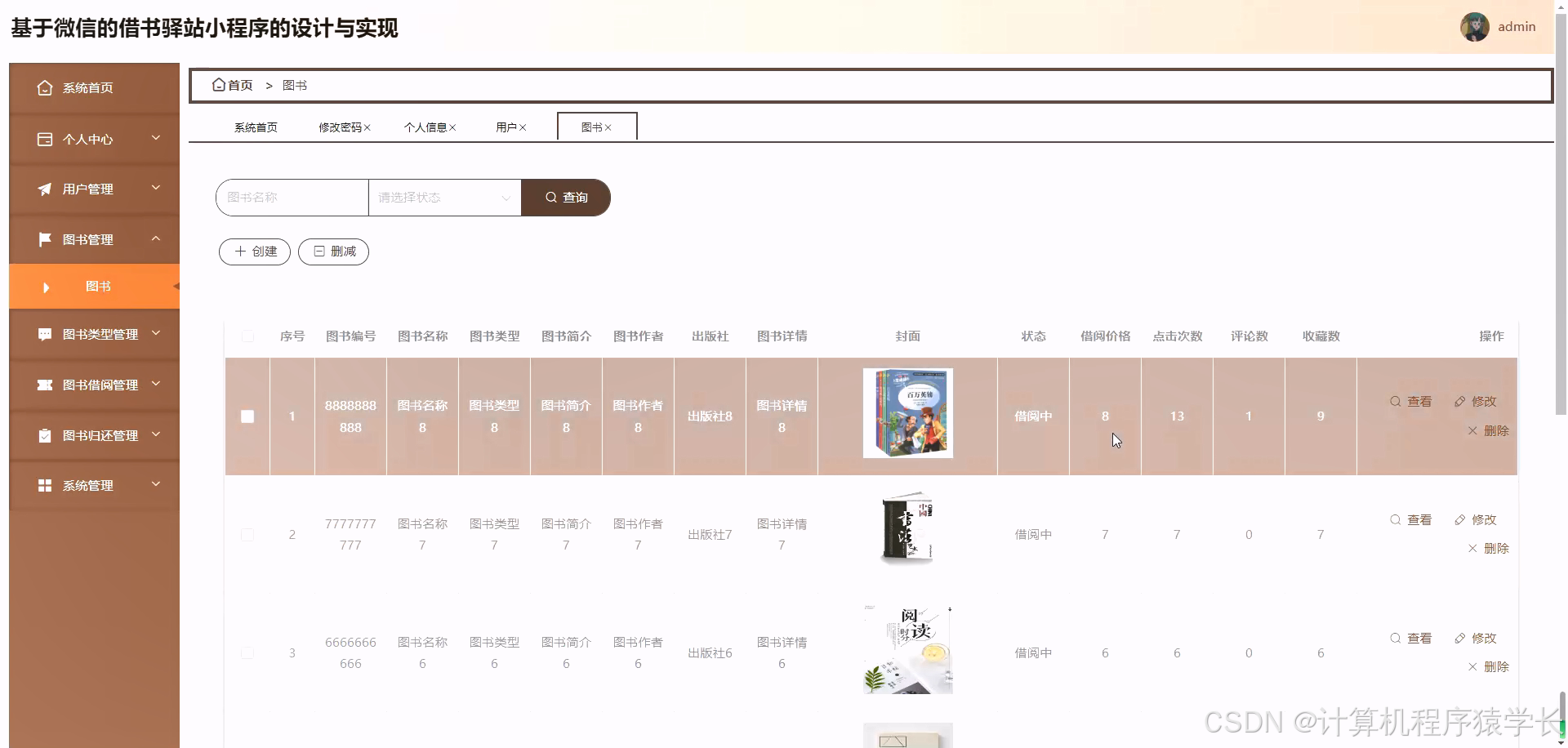Click 查看 for book 8888888888
Viewport: 1568px width, 748px height.
(x=1411, y=402)
